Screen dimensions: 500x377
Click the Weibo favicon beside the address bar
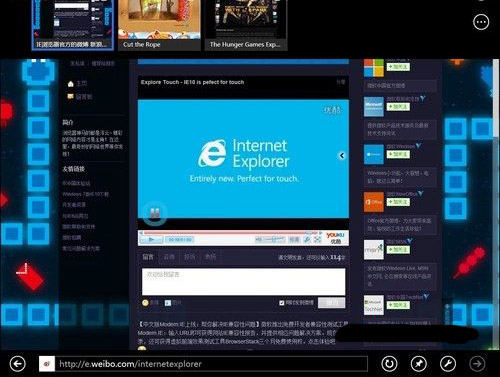[47, 364]
